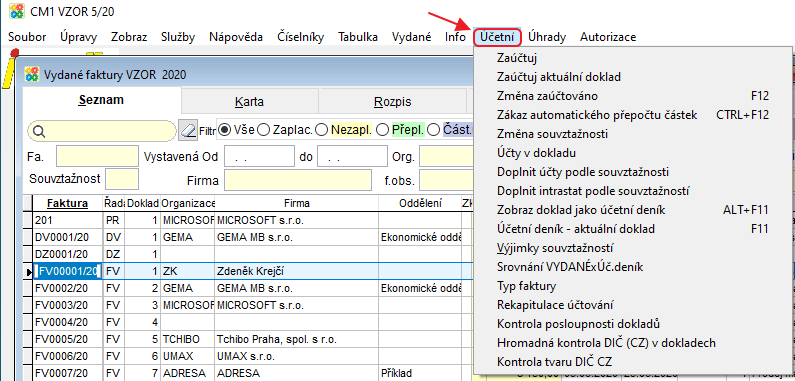Click the Oddělení column header
This screenshot has width=795, height=381.
[420, 203]
